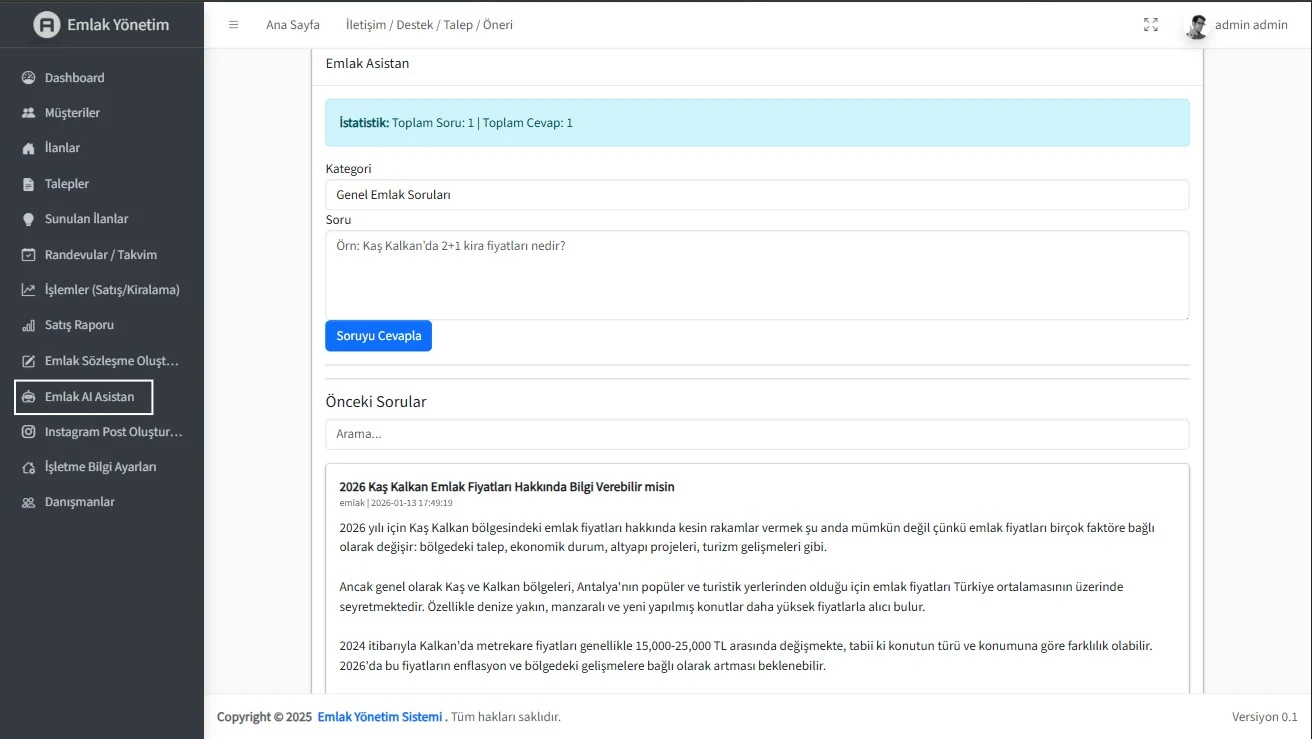Open the Ana Sayfa menu item
This screenshot has width=1312, height=739.
tap(292, 25)
